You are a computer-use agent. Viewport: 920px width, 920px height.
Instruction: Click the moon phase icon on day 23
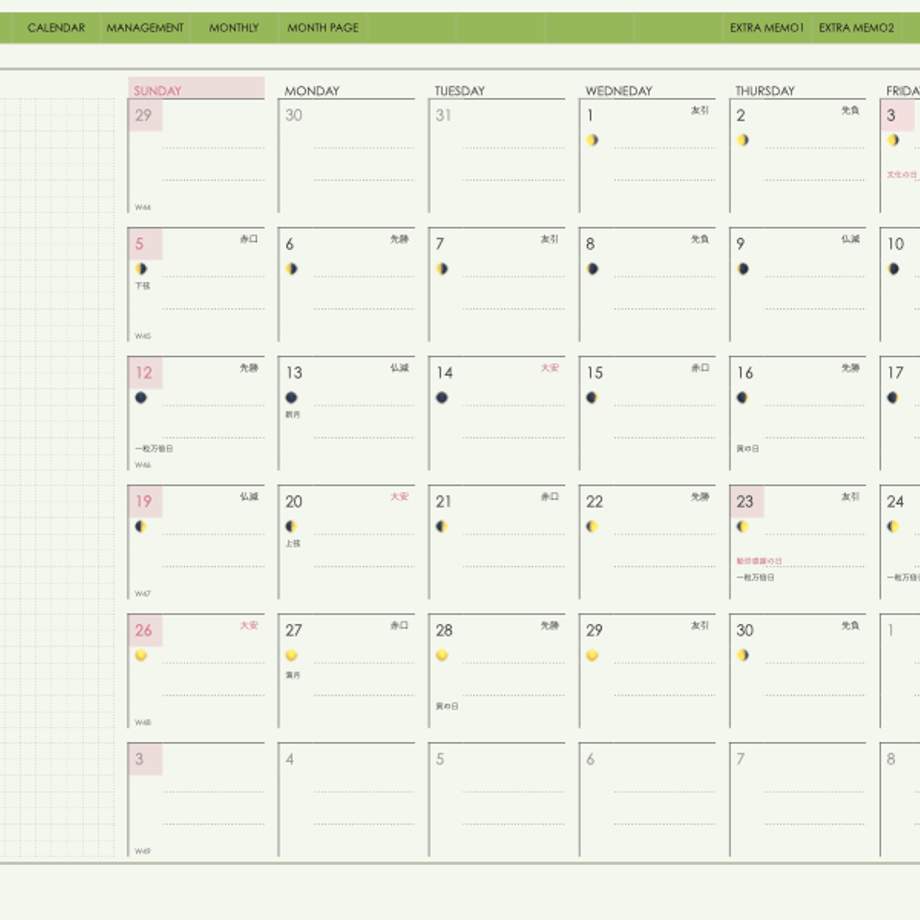743,526
